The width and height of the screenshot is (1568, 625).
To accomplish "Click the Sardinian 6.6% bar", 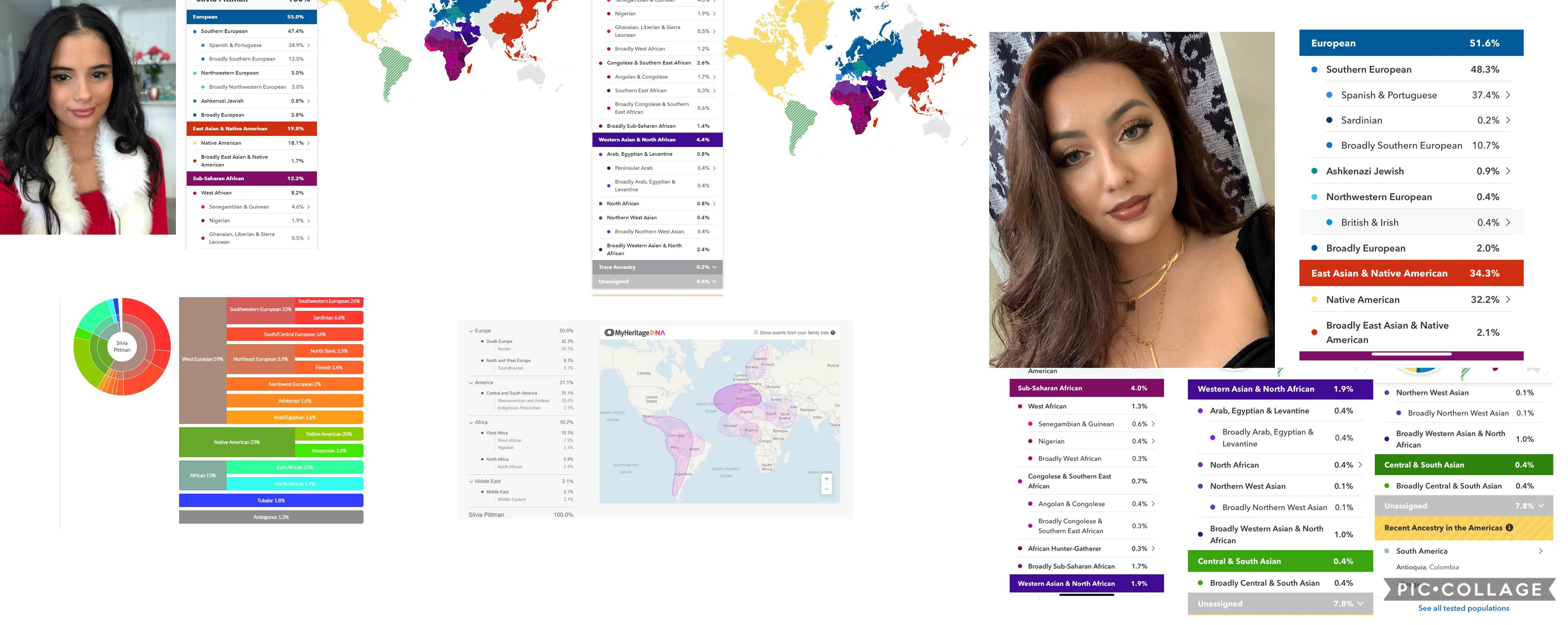I will coord(329,318).
